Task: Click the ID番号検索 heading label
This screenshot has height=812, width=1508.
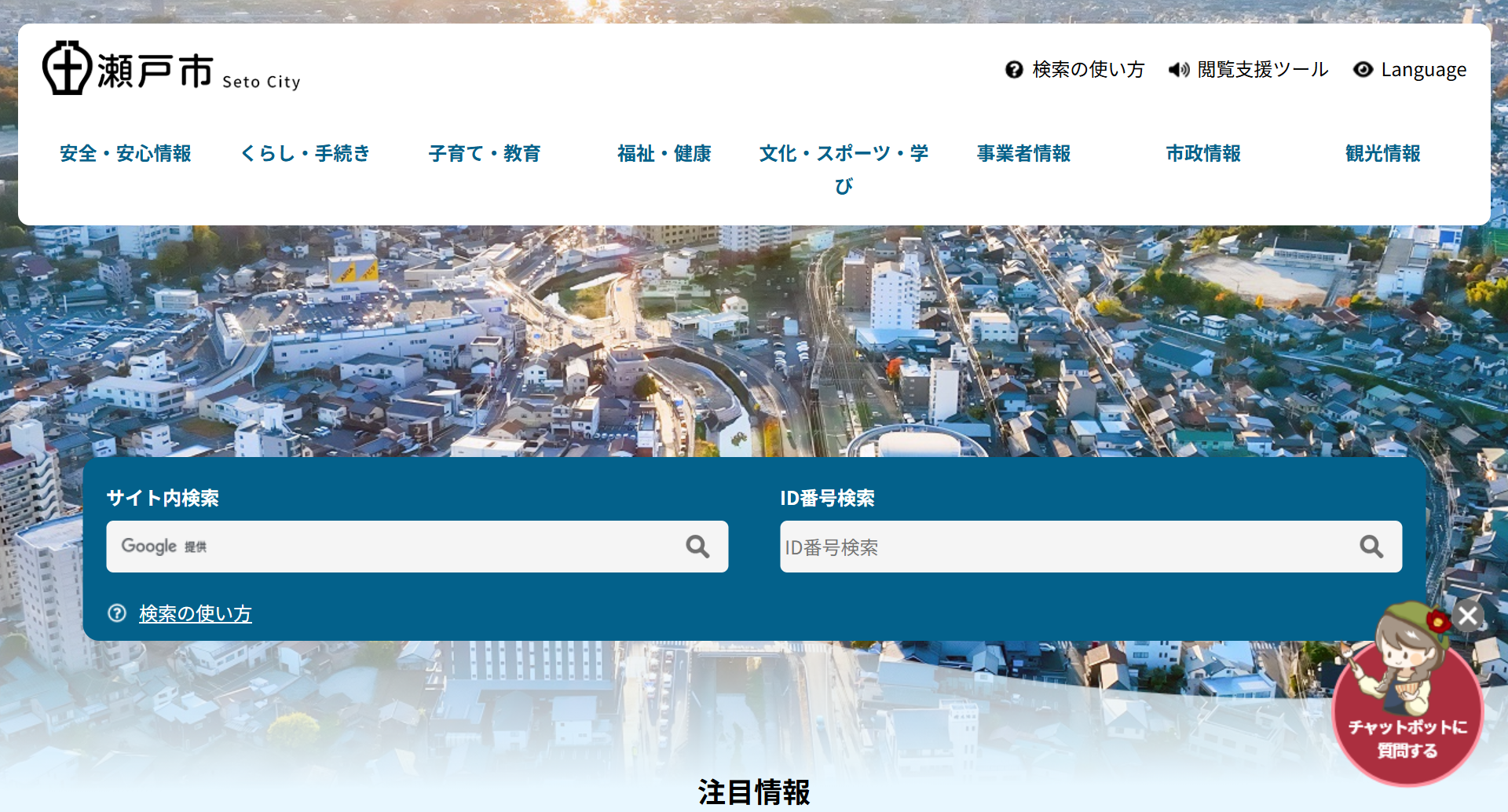Action: point(827,498)
